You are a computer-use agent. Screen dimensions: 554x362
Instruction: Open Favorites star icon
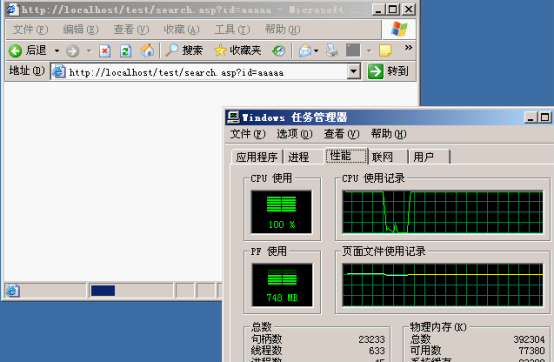[x=220, y=51]
